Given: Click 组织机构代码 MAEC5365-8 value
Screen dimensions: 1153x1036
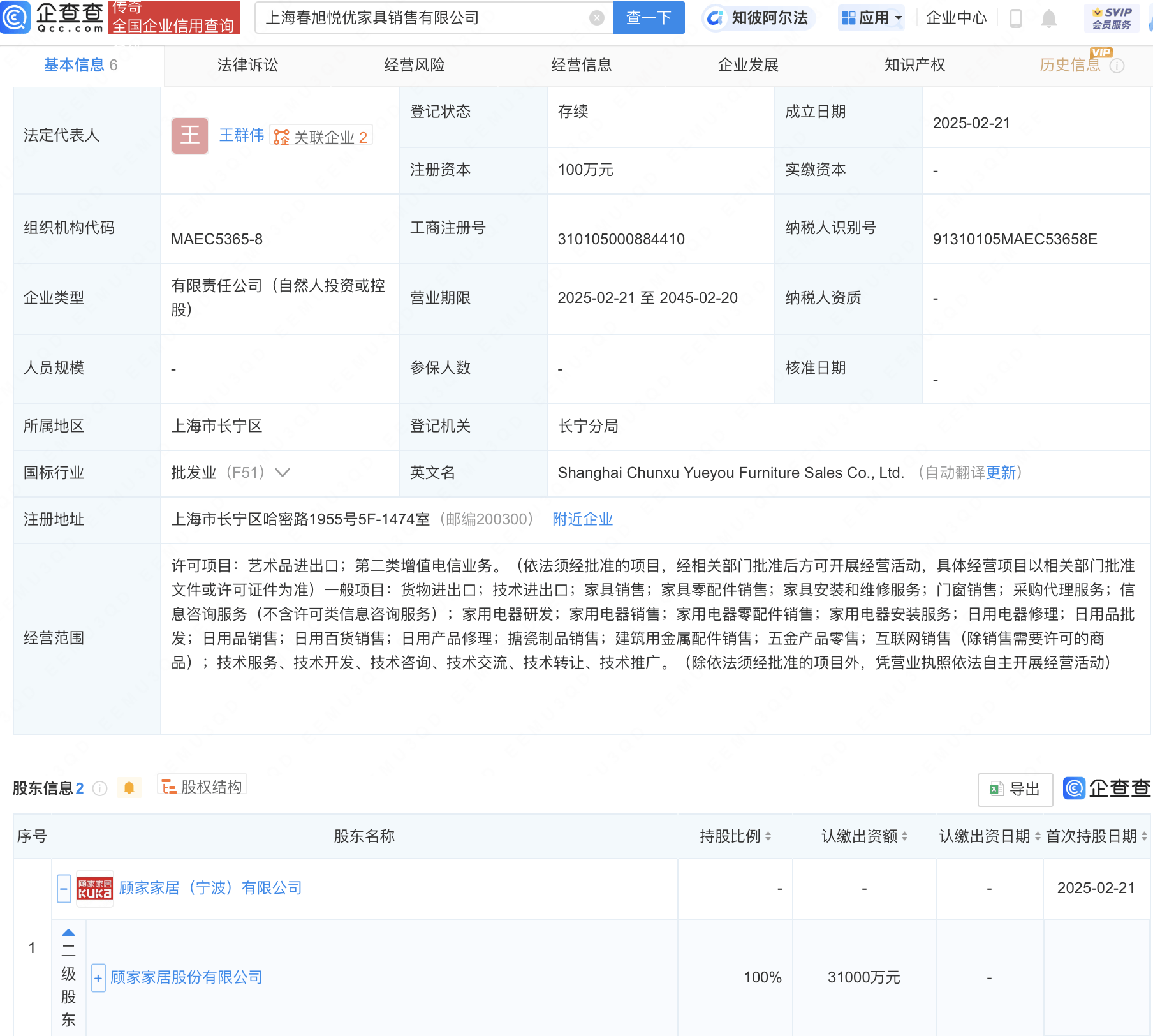Looking at the screenshot, I should click(217, 239).
